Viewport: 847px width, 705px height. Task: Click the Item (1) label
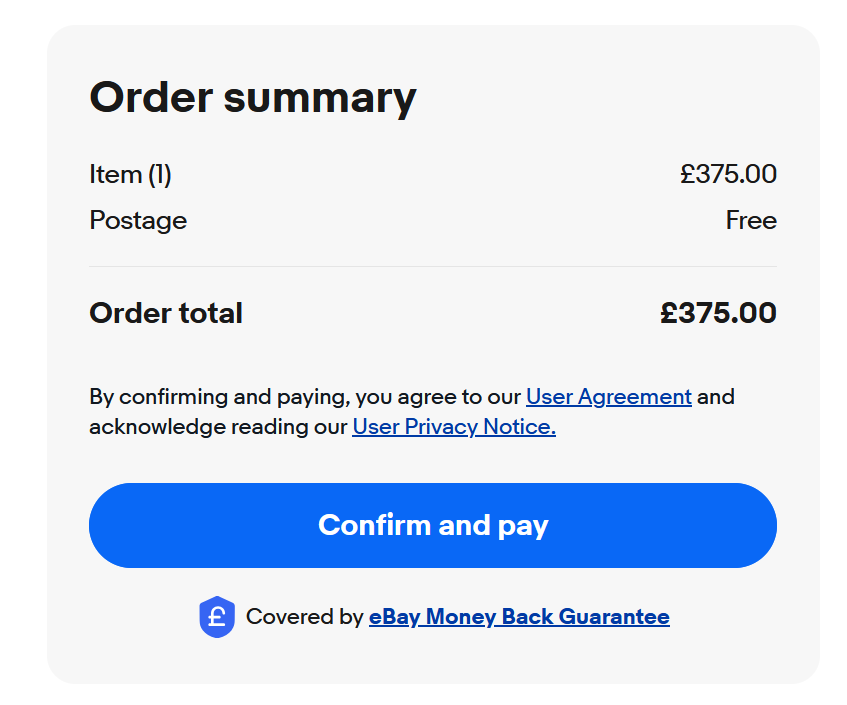point(130,175)
